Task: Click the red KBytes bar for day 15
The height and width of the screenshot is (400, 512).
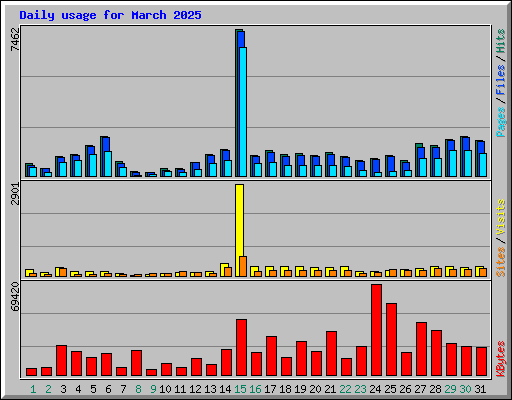Action: tap(241, 348)
